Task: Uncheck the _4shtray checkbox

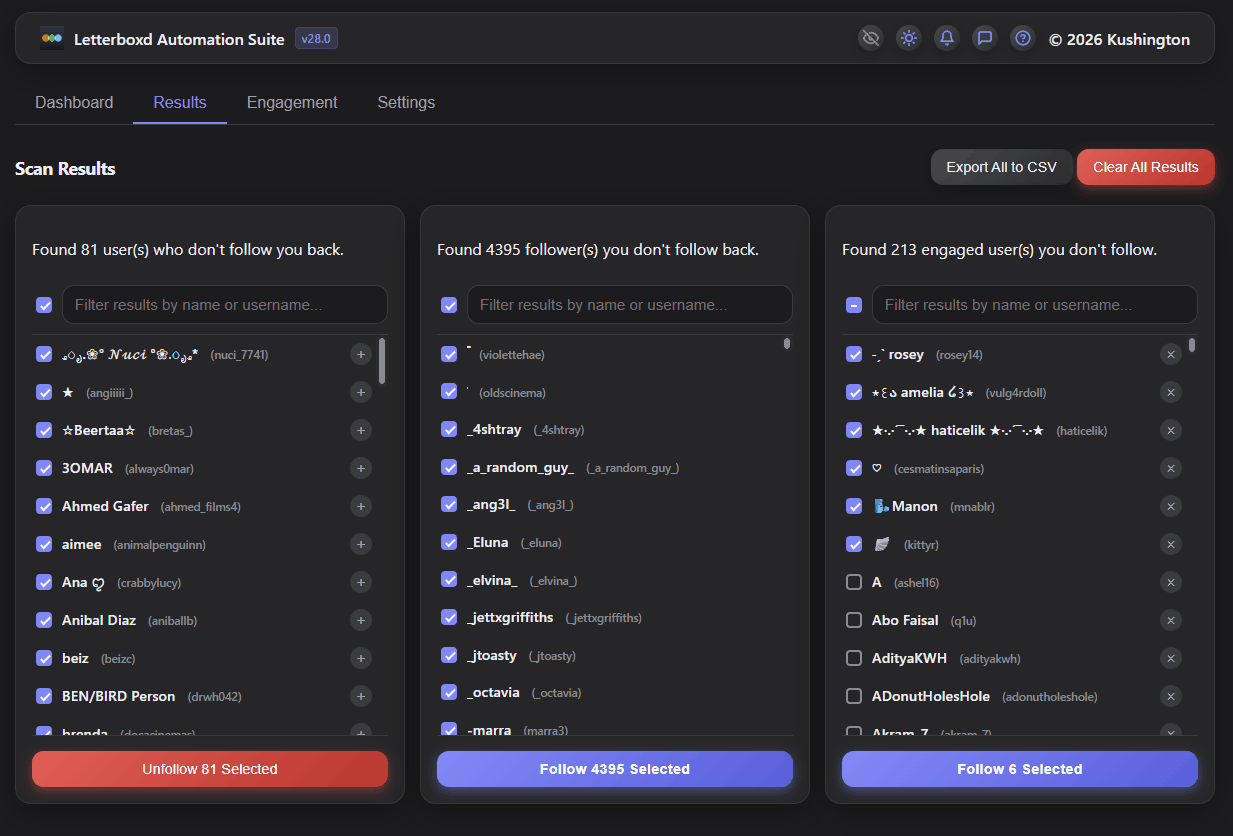Action: click(449, 429)
